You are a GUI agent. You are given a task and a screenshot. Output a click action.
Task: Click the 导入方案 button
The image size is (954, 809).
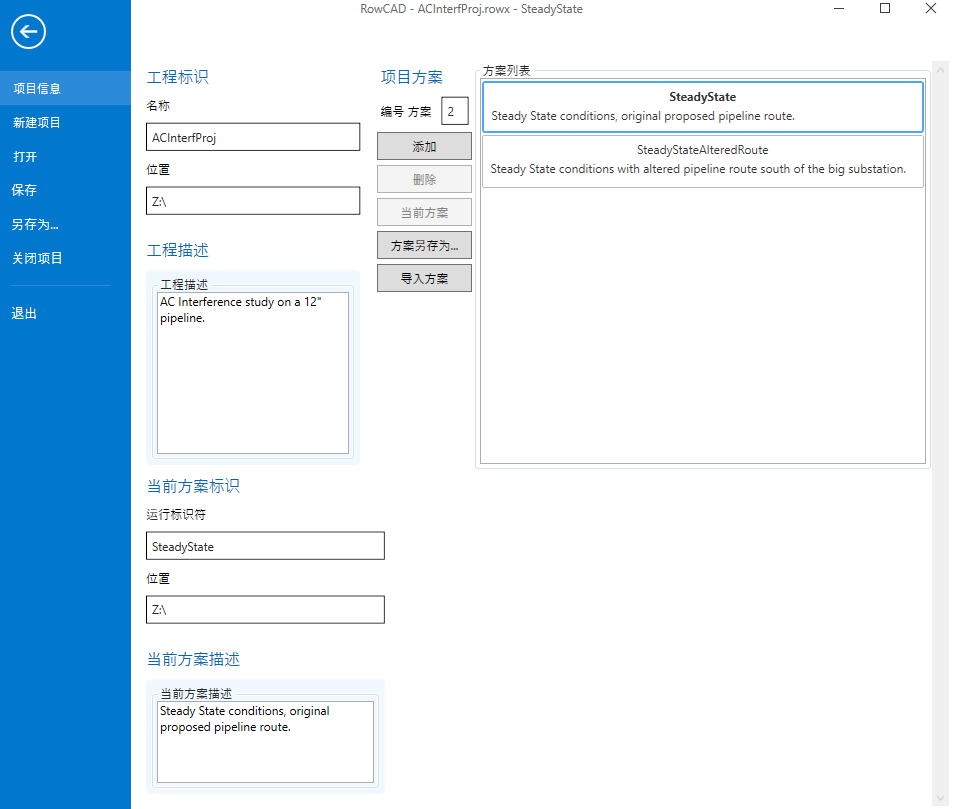tap(424, 278)
